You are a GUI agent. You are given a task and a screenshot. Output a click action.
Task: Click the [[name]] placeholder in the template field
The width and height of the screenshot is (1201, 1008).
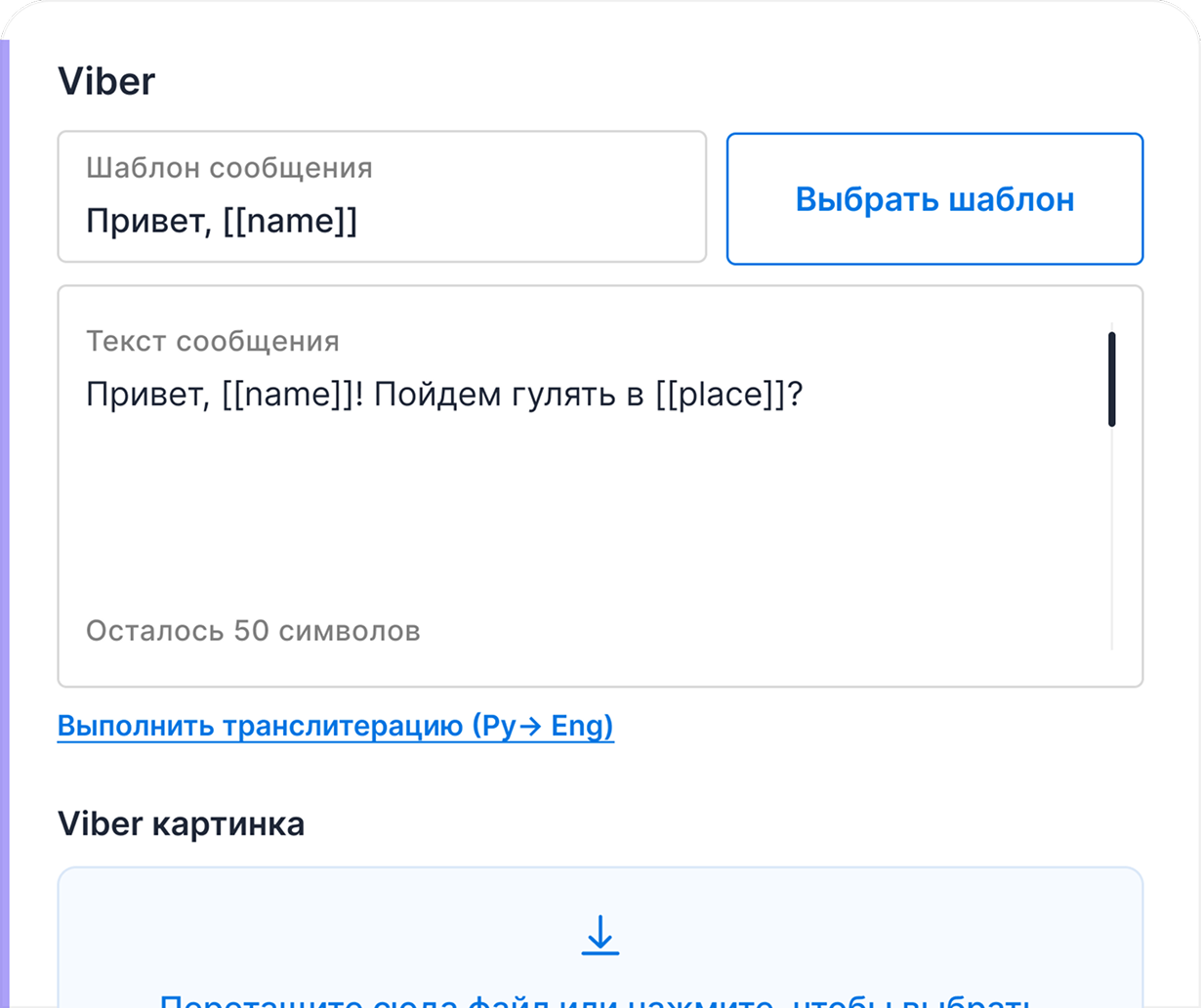pos(290,221)
